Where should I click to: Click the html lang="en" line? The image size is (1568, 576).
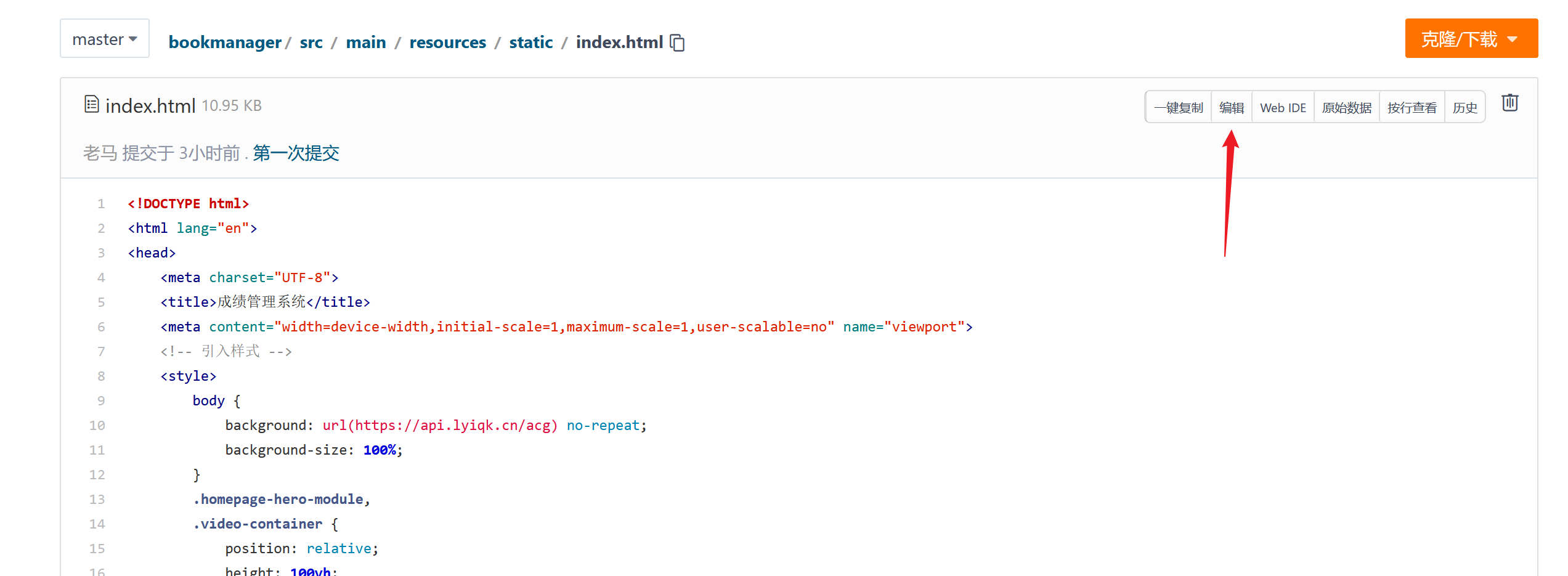[x=192, y=228]
